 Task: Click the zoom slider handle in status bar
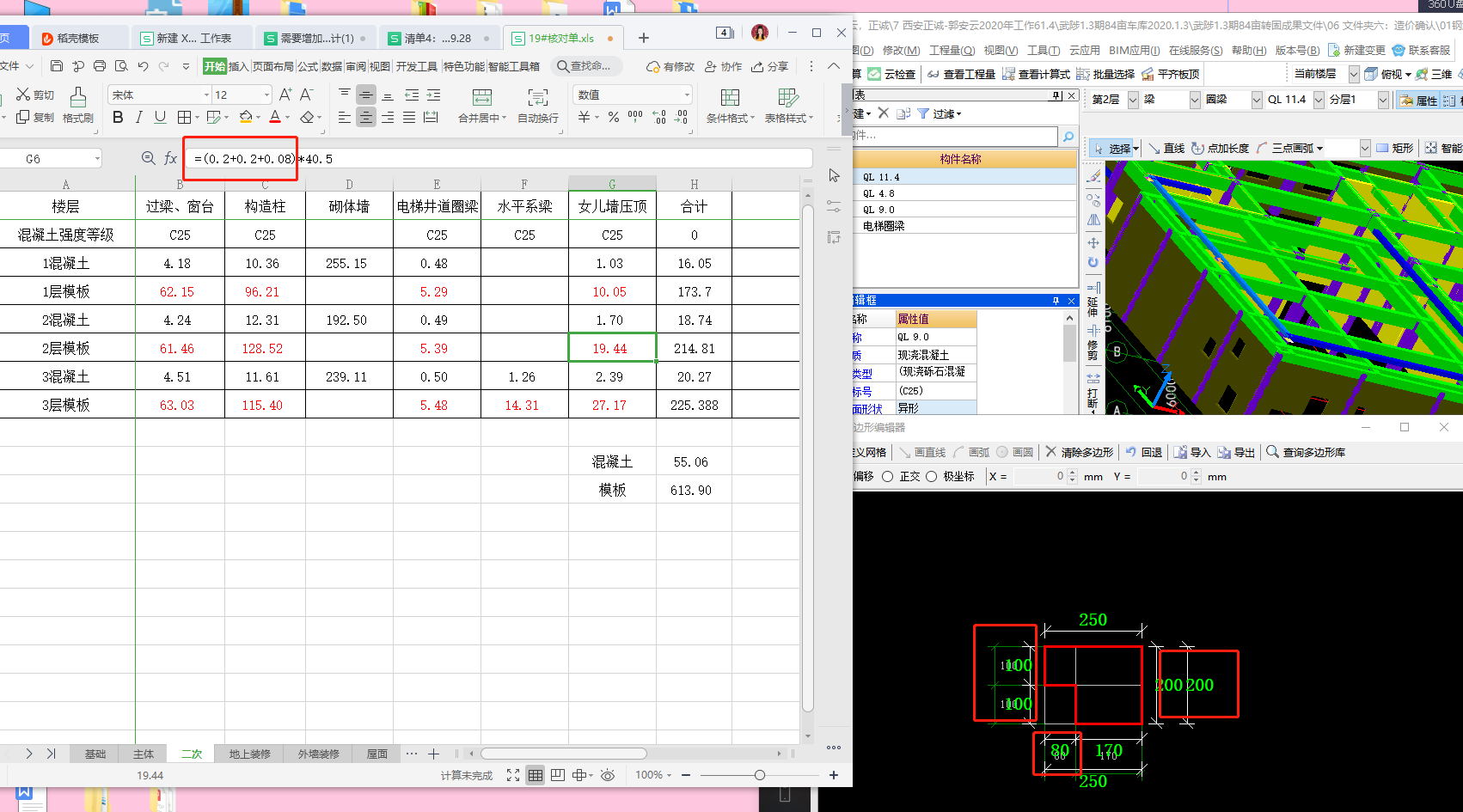coord(760,775)
